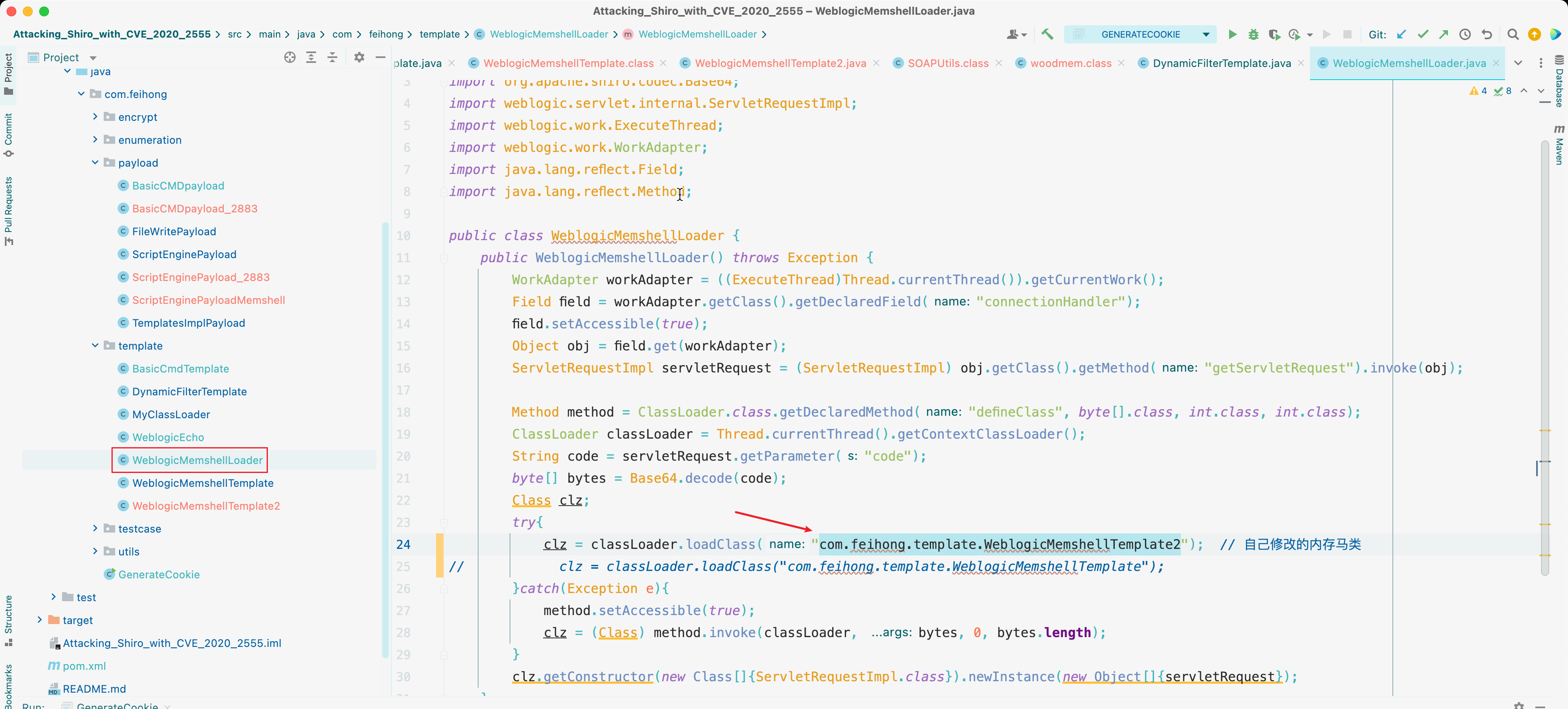The width and height of the screenshot is (1568, 709).
Task: Expand the testcase folder
Action: tap(95, 528)
